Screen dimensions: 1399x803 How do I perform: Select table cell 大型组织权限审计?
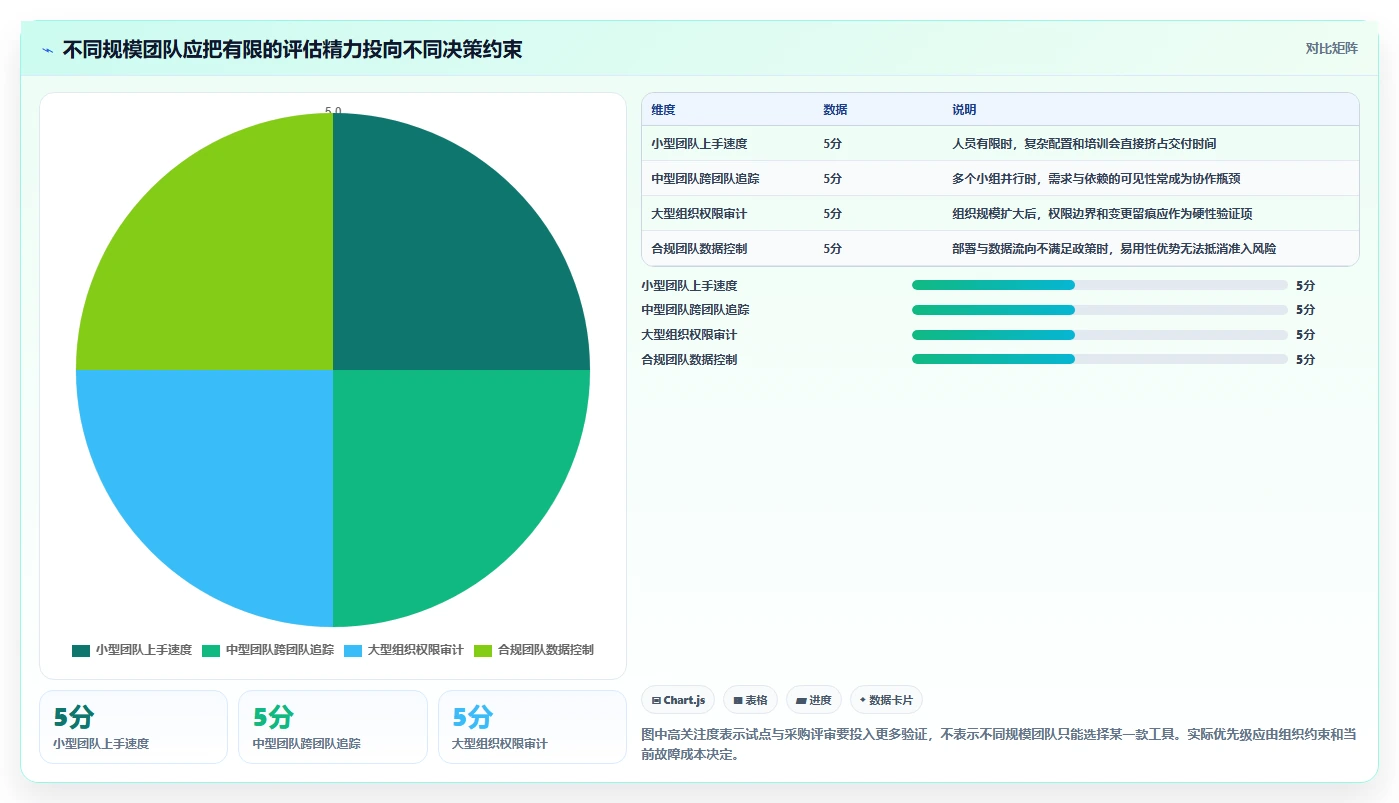[699, 214]
